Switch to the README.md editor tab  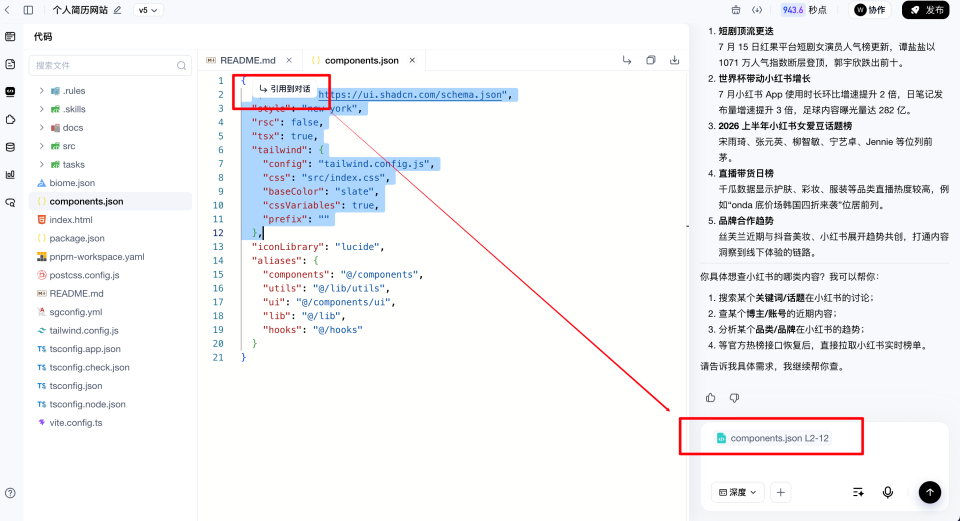[247, 60]
